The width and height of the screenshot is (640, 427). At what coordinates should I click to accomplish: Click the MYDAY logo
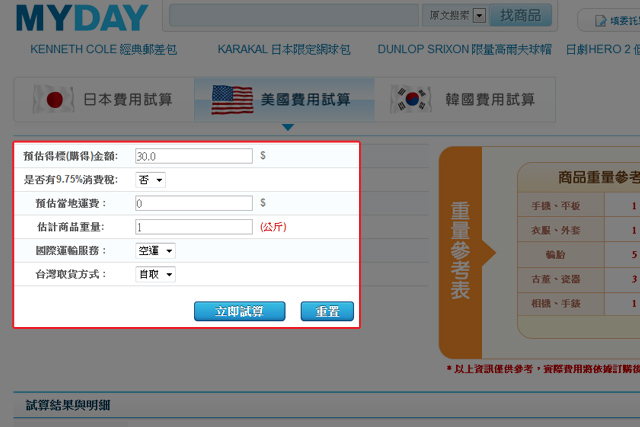[82, 17]
